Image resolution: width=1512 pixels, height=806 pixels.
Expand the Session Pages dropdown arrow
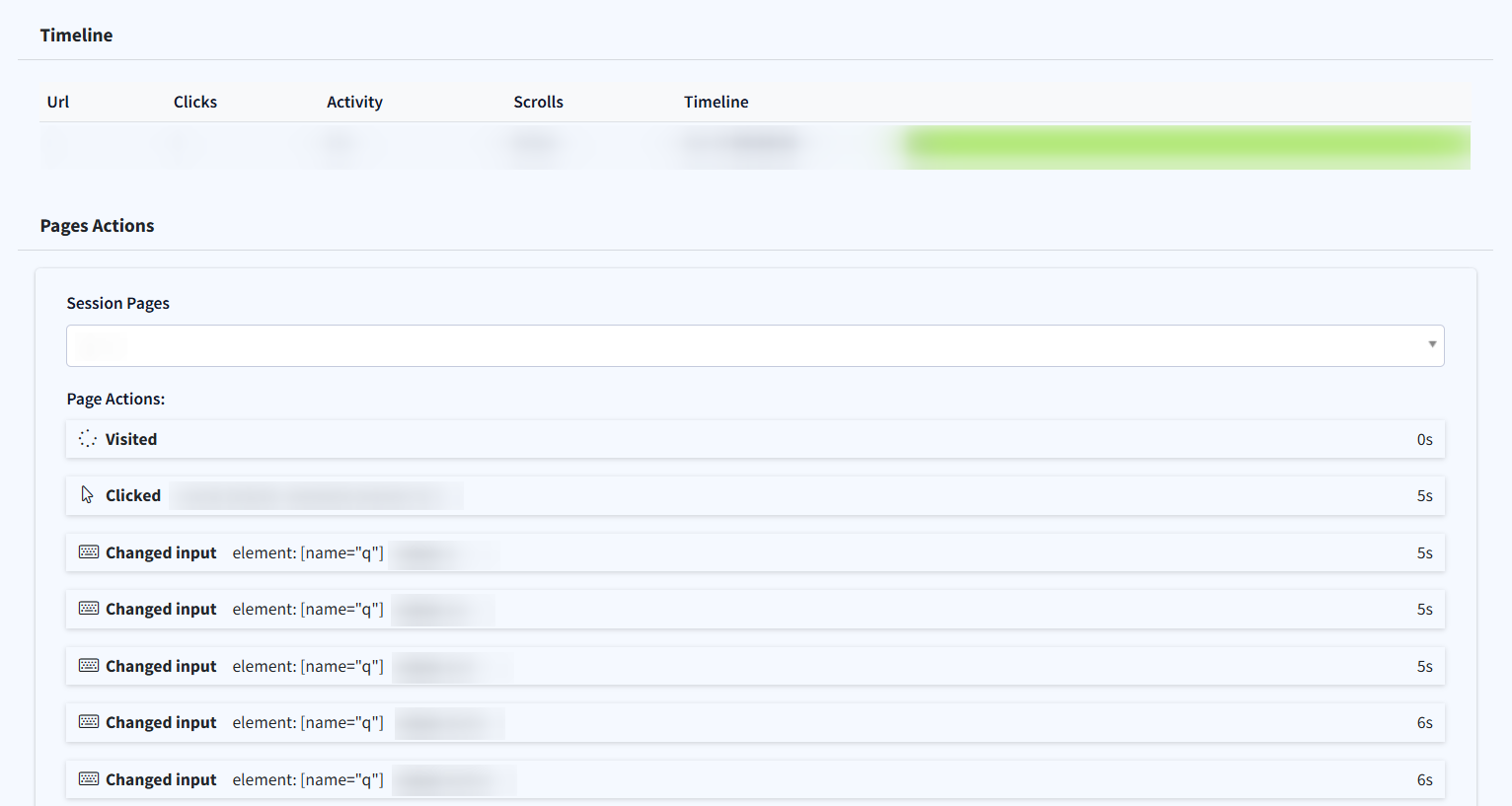[x=1431, y=345]
